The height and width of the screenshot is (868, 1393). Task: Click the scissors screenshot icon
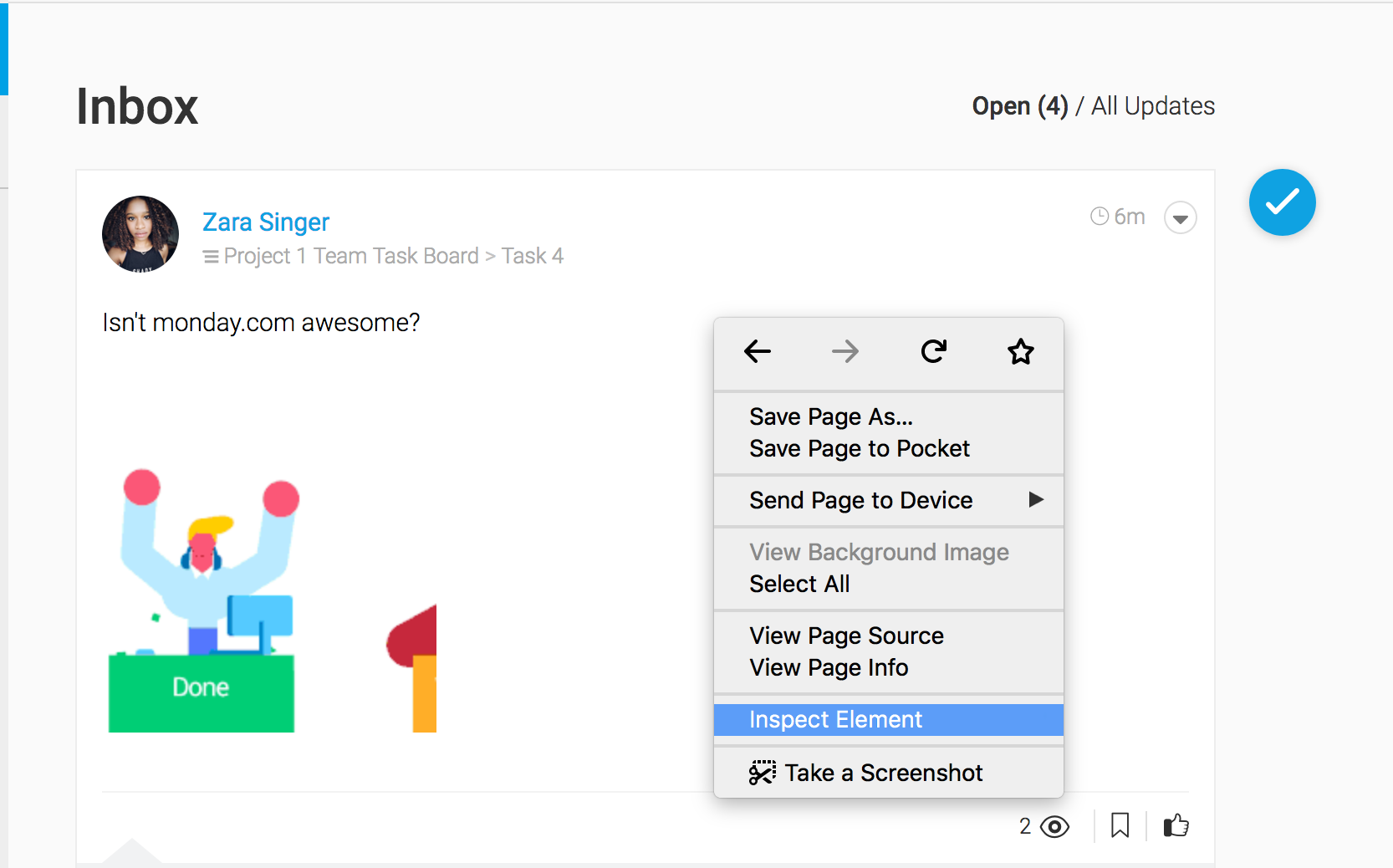pyautogui.click(x=763, y=773)
